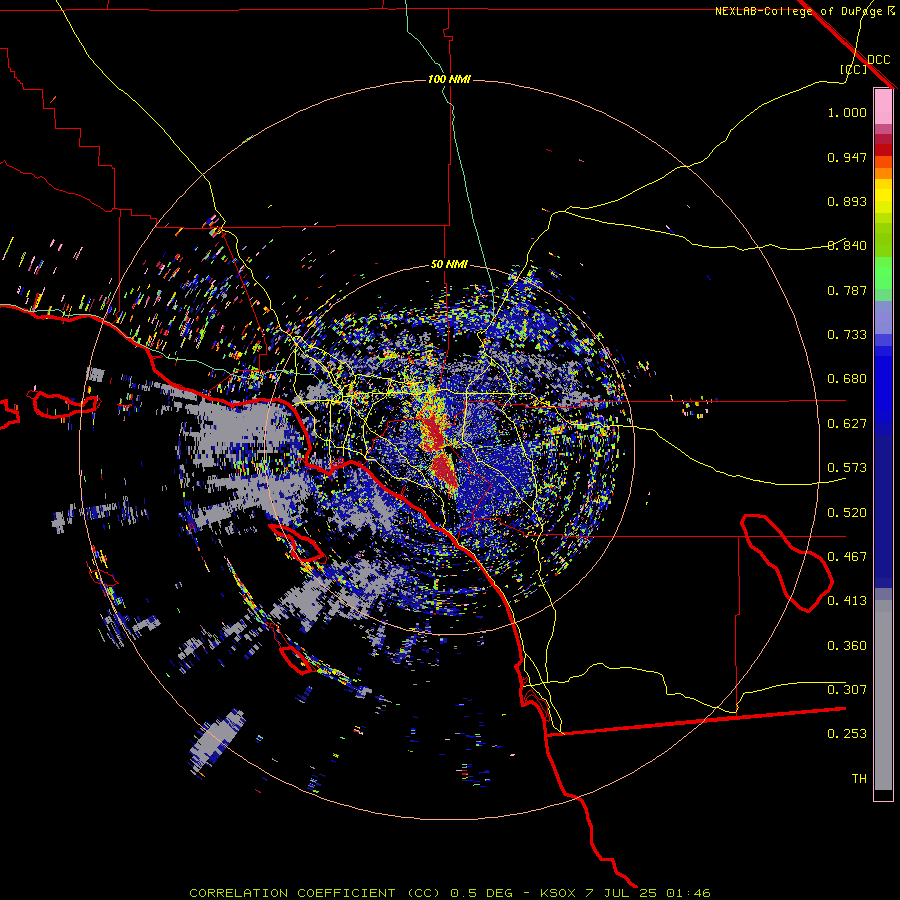Click the 100 NMI range ring label
This screenshot has width=900, height=900.
[x=449, y=79]
